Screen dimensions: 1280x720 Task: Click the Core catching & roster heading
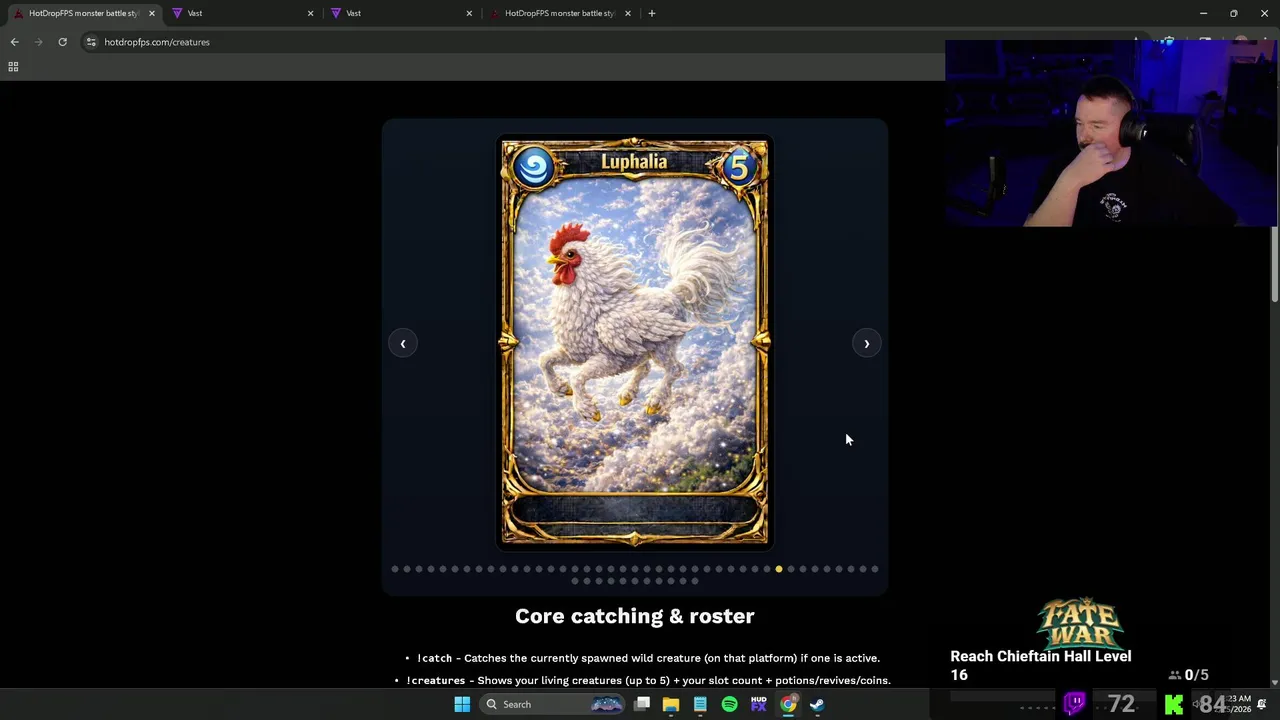(x=634, y=616)
